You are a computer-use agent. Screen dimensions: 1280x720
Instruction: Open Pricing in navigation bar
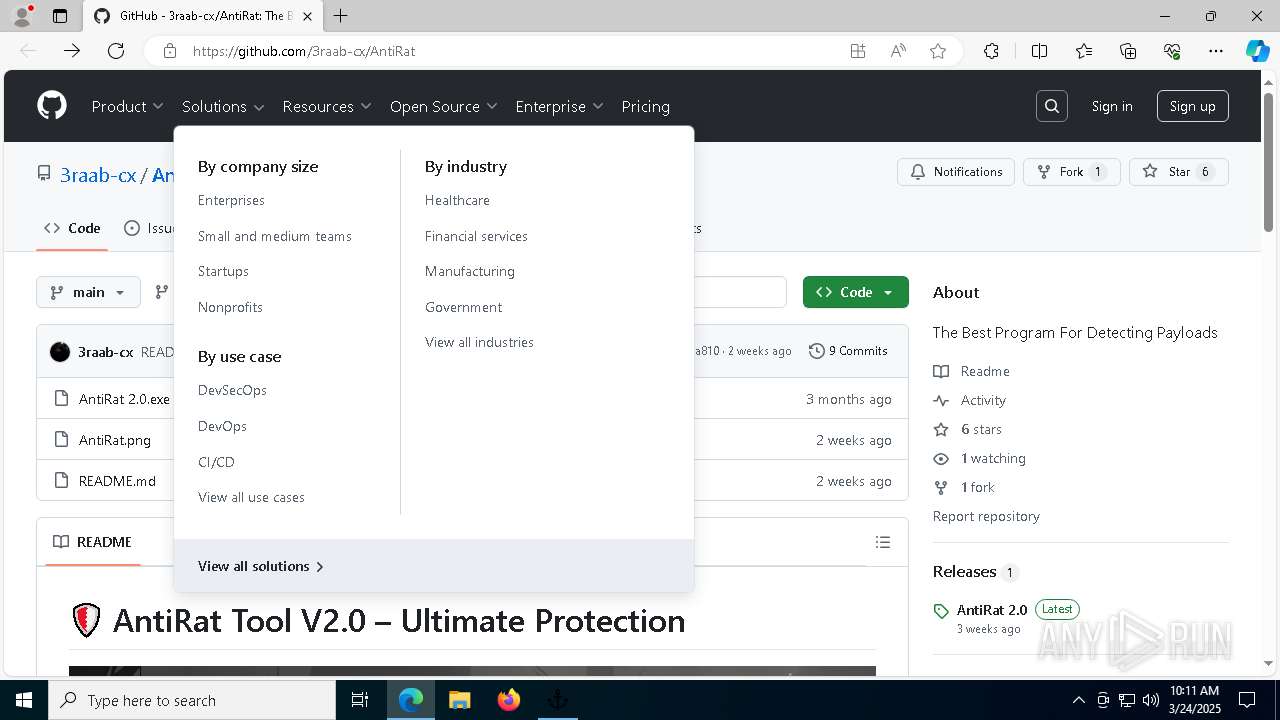pyautogui.click(x=645, y=106)
